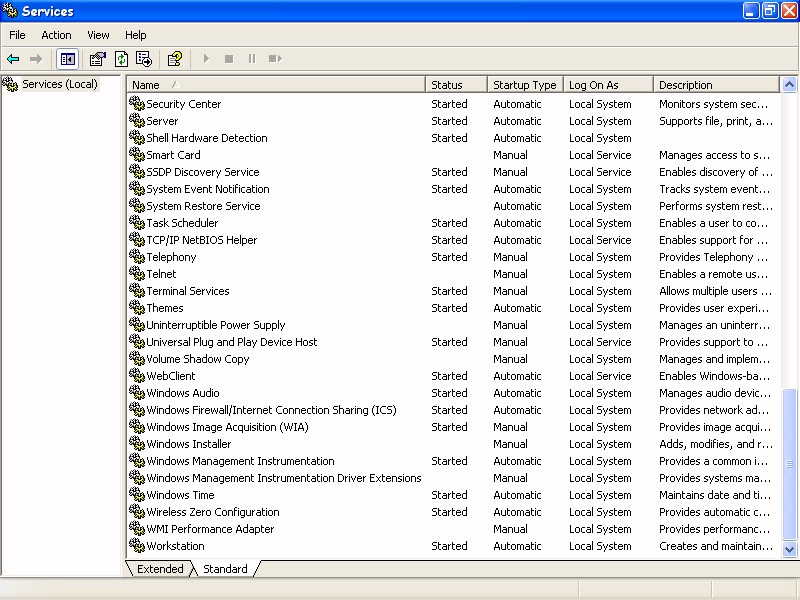Click the Refresh toolbar icon

[121, 59]
